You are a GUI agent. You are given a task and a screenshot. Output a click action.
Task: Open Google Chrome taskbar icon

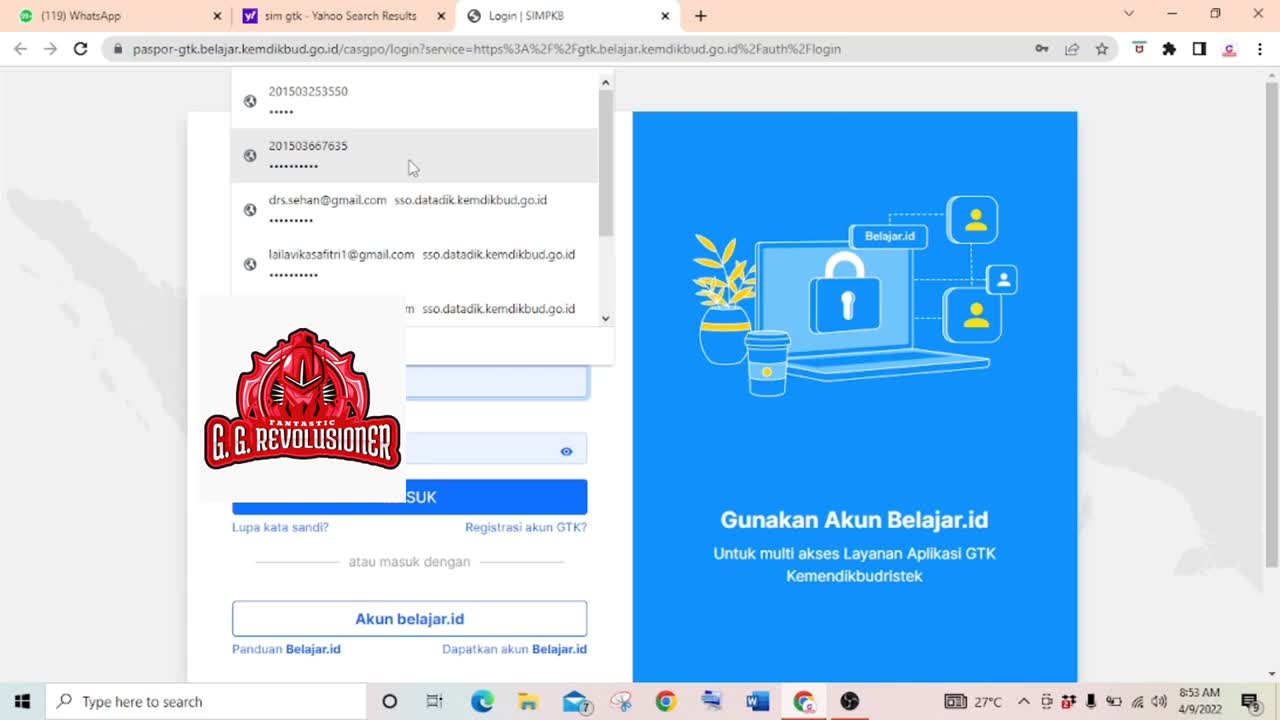click(x=666, y=701)
